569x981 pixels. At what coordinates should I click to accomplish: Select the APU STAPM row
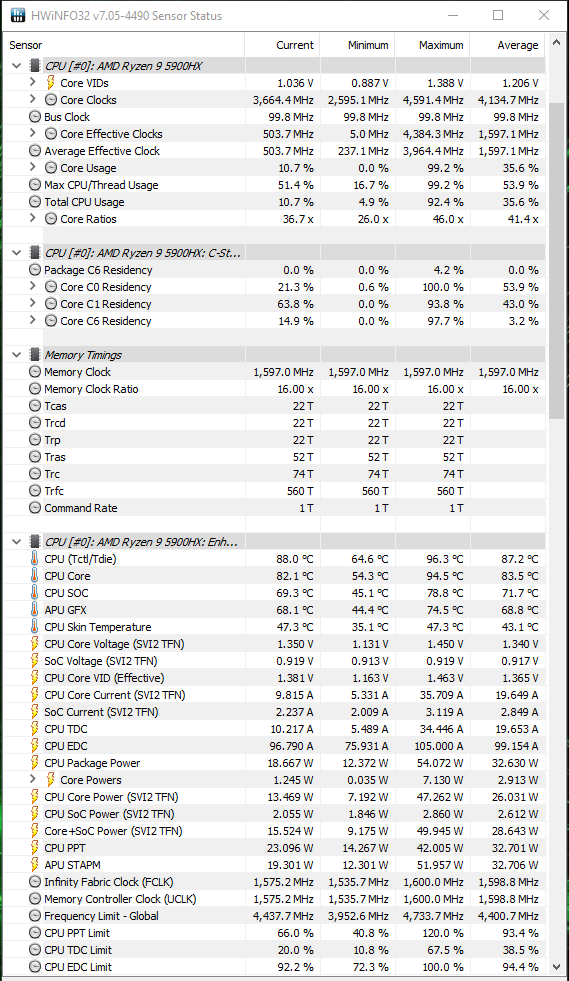[275, 865]
